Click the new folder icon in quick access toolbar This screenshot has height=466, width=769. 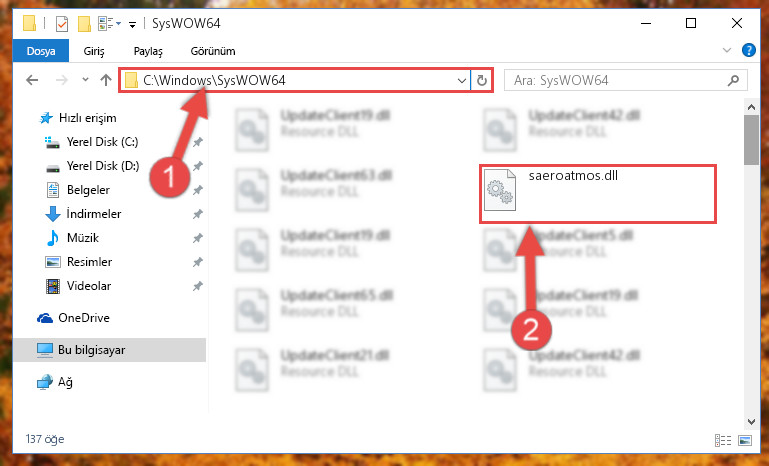coord(84,24)
